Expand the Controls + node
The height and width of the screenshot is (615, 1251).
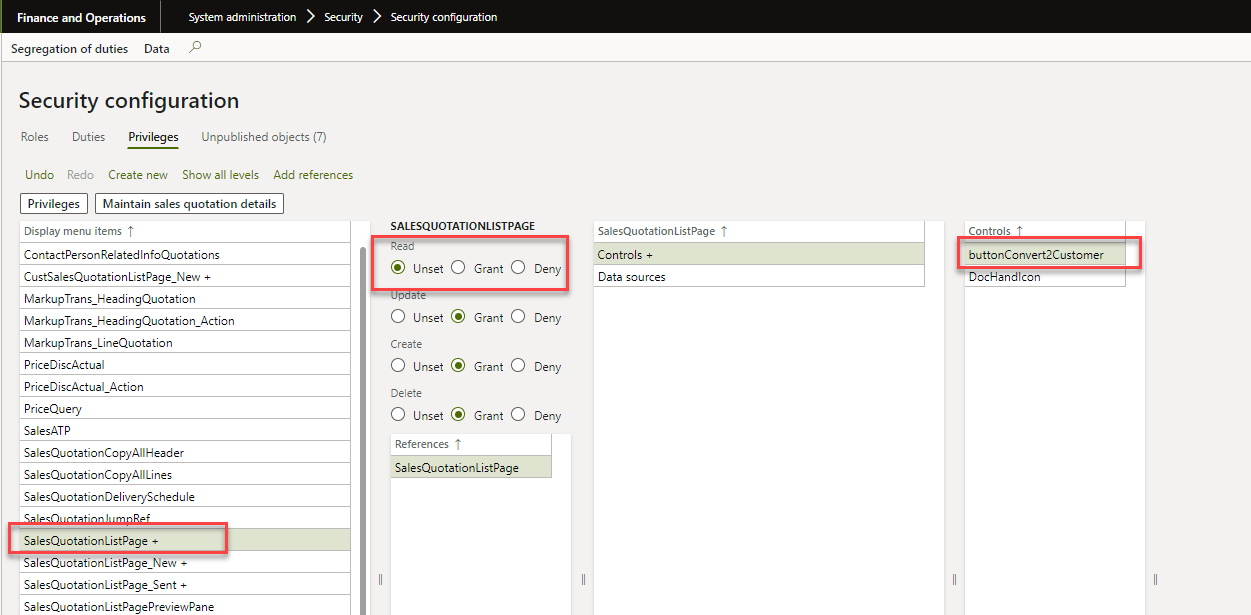[625, 255]
